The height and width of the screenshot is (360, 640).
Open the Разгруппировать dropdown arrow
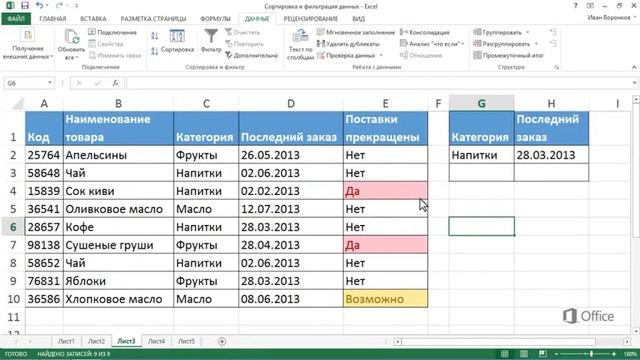pyautogui.click(x=536, y=44)
